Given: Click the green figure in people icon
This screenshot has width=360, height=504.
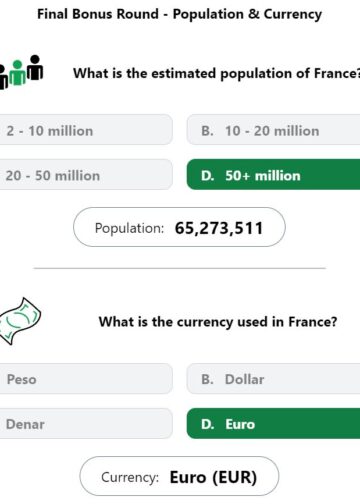Looking at the screenshot, I should [17, 73].
